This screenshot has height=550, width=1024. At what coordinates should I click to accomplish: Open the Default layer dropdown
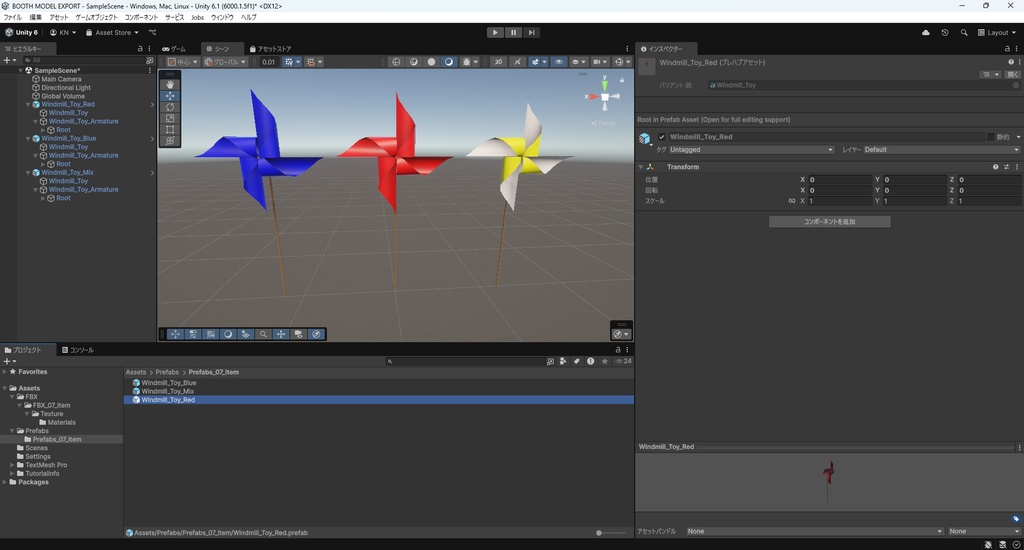(x=941, y=150)
